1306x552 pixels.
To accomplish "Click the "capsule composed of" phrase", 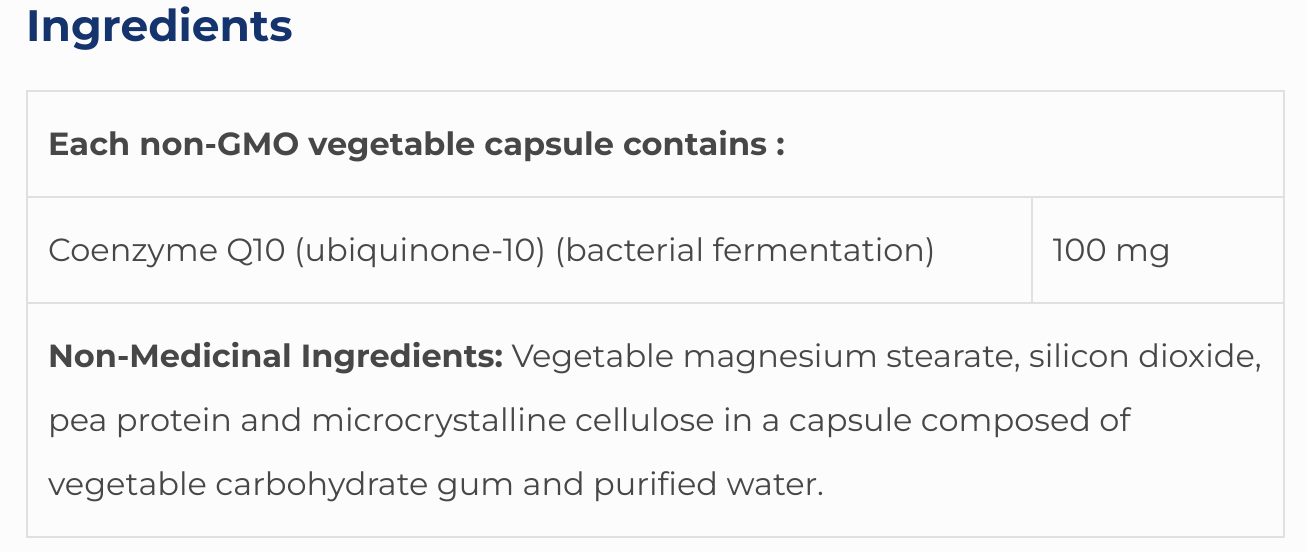I will point(960,420).
